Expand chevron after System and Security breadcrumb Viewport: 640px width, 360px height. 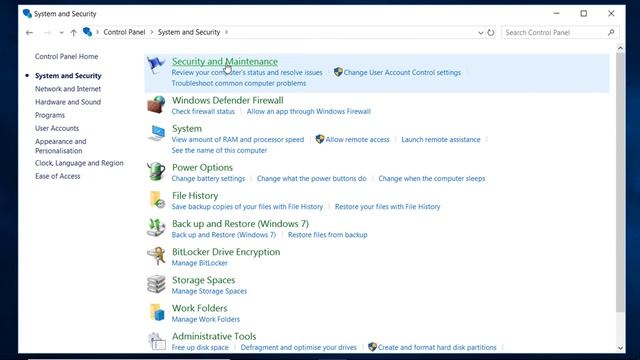click(x=227, y=32)
